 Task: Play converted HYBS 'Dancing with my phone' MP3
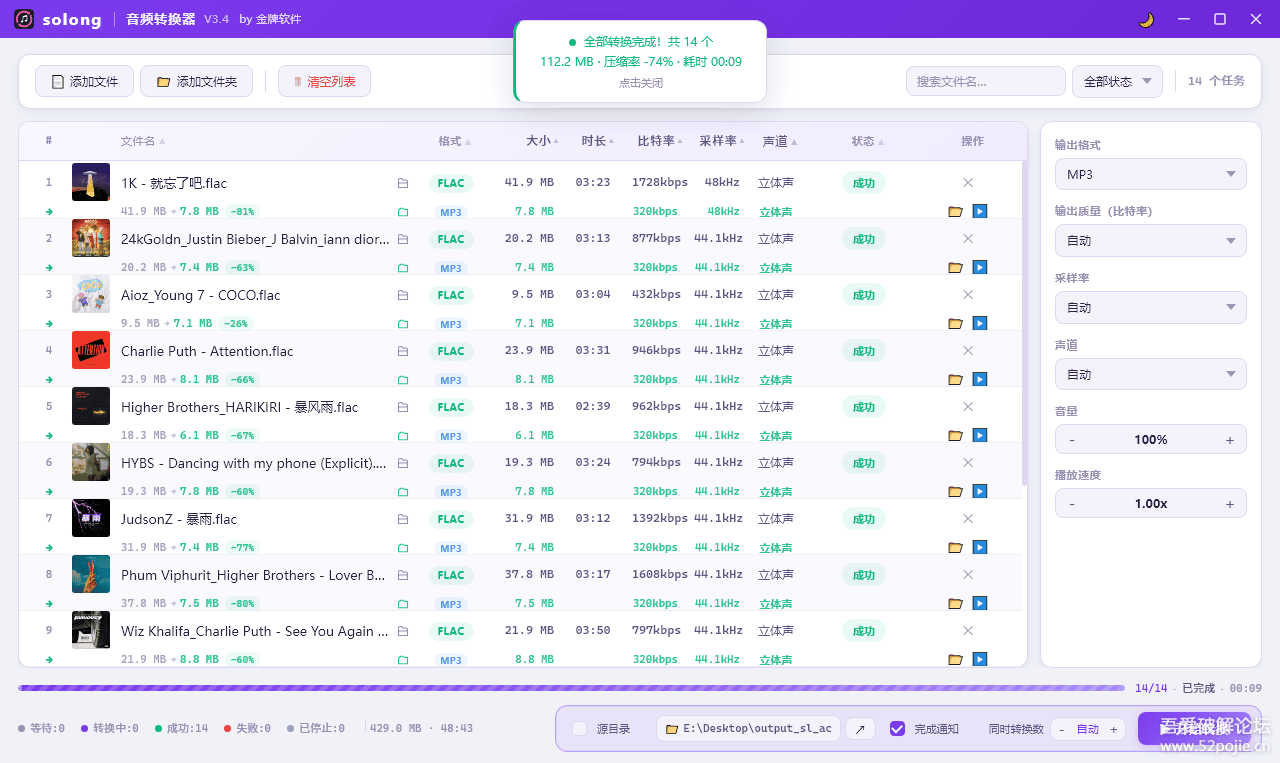980,491
